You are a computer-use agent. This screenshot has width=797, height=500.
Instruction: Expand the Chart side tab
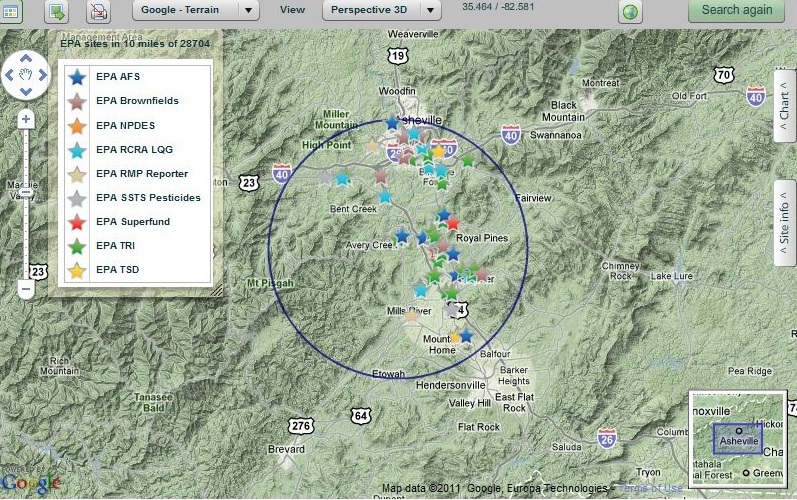pyautogui.click(x=785, y=106)
